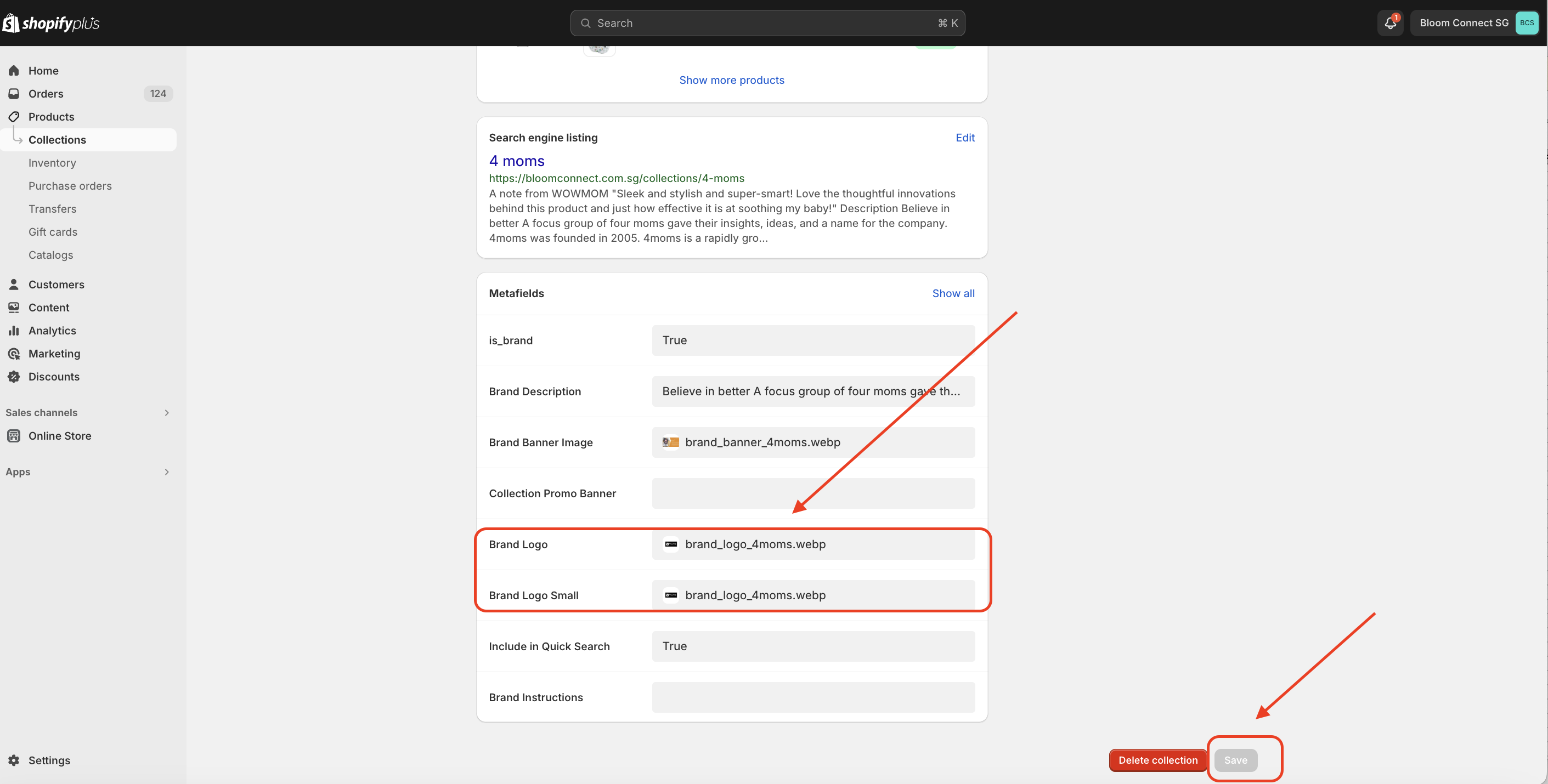Screen dimensions: 1548x784
Task: Click the Brand Logo file field
Action: click(813, 544)
